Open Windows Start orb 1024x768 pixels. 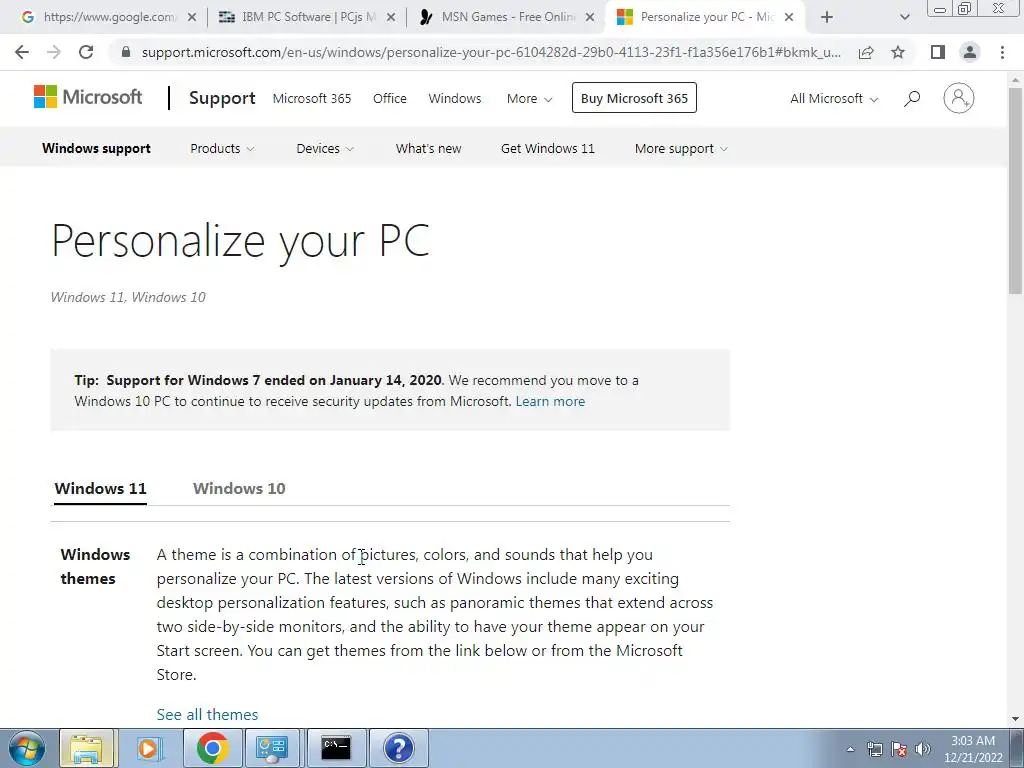(x=27, y=748)
